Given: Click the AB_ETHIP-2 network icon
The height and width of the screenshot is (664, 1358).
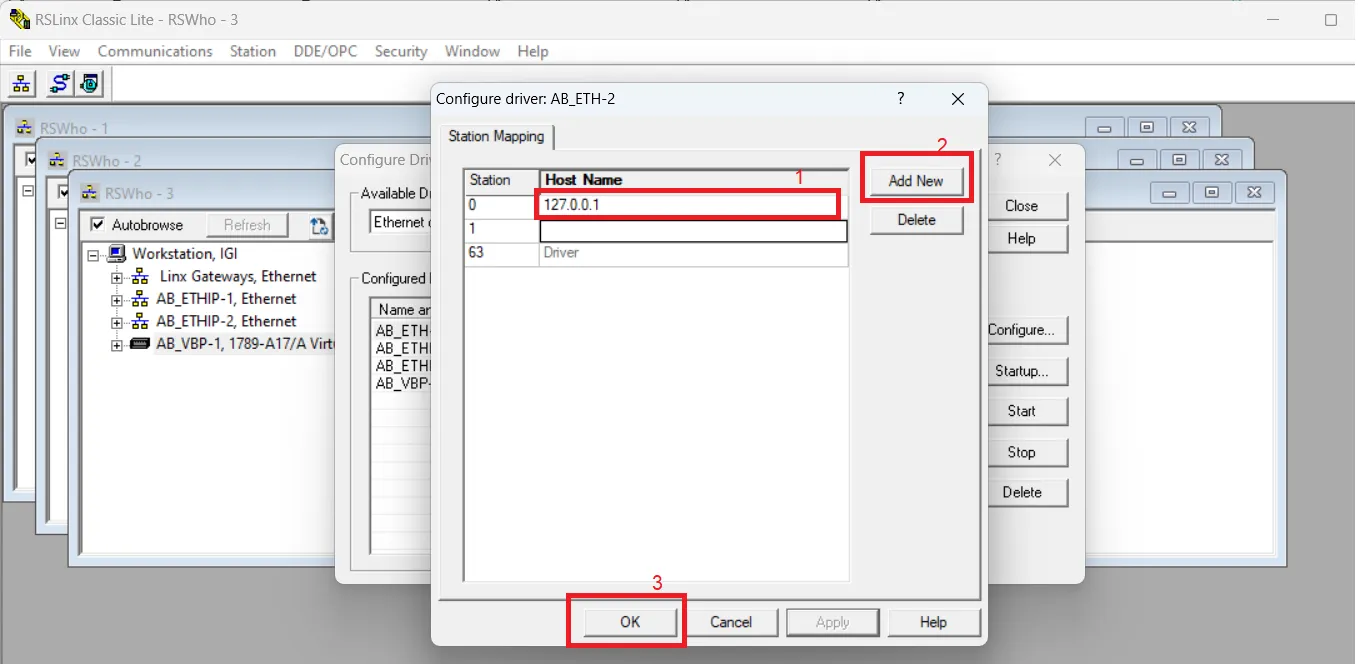Looking at the screenshot, I should (x=140, y=321).
